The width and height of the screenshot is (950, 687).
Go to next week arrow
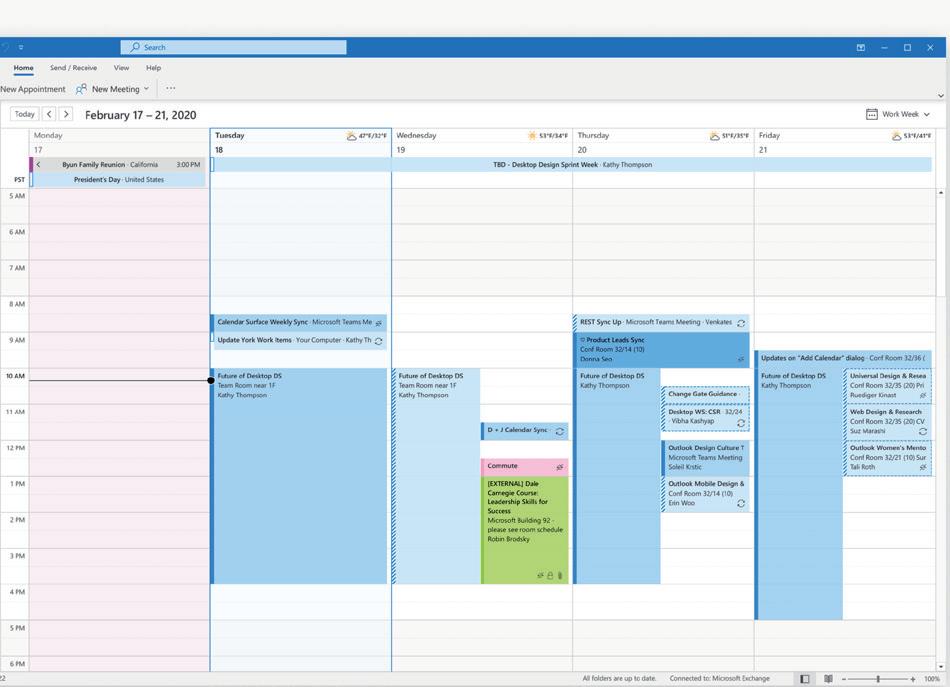tap(66, 114)
